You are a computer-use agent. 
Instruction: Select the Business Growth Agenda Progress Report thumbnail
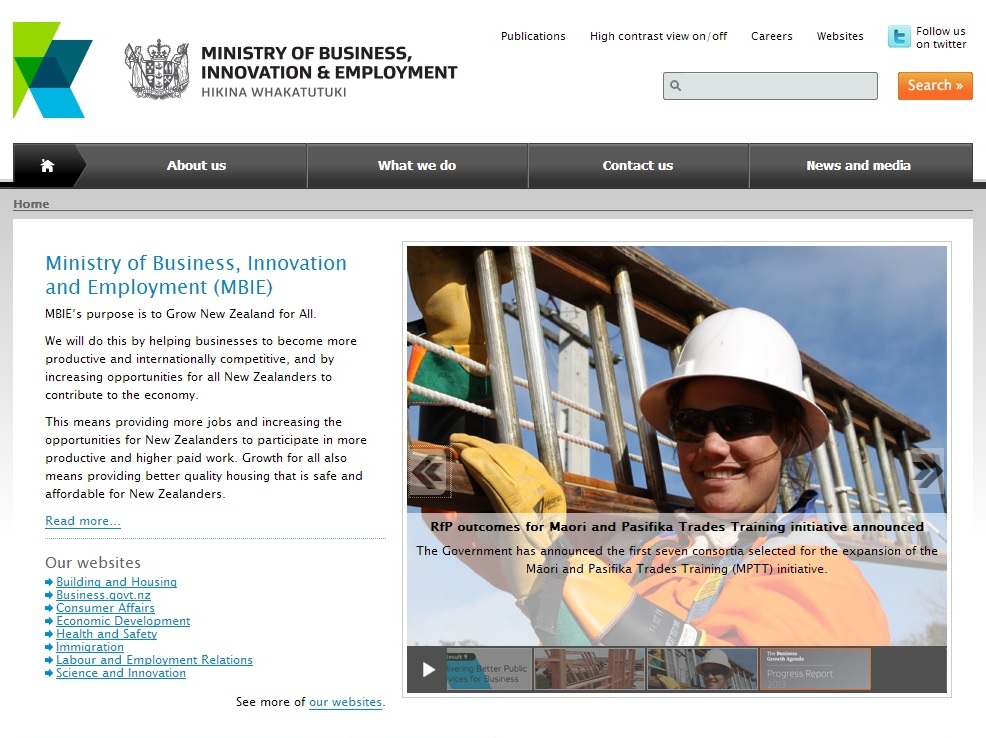click(815, 669)
